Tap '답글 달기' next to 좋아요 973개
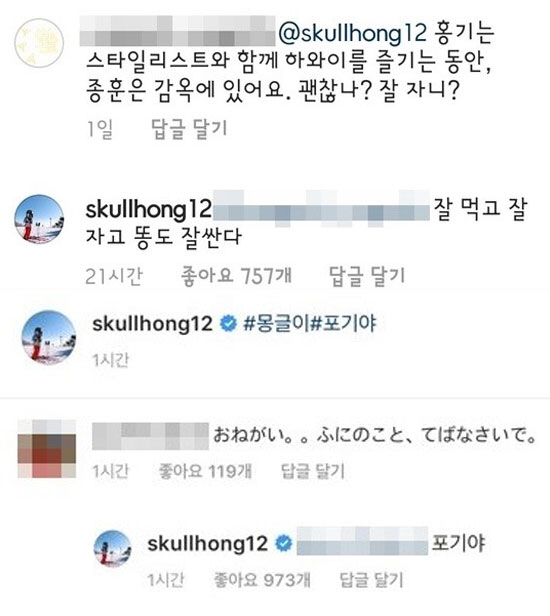The width and height of the screenshot is (550, 616). pos(372,579)
